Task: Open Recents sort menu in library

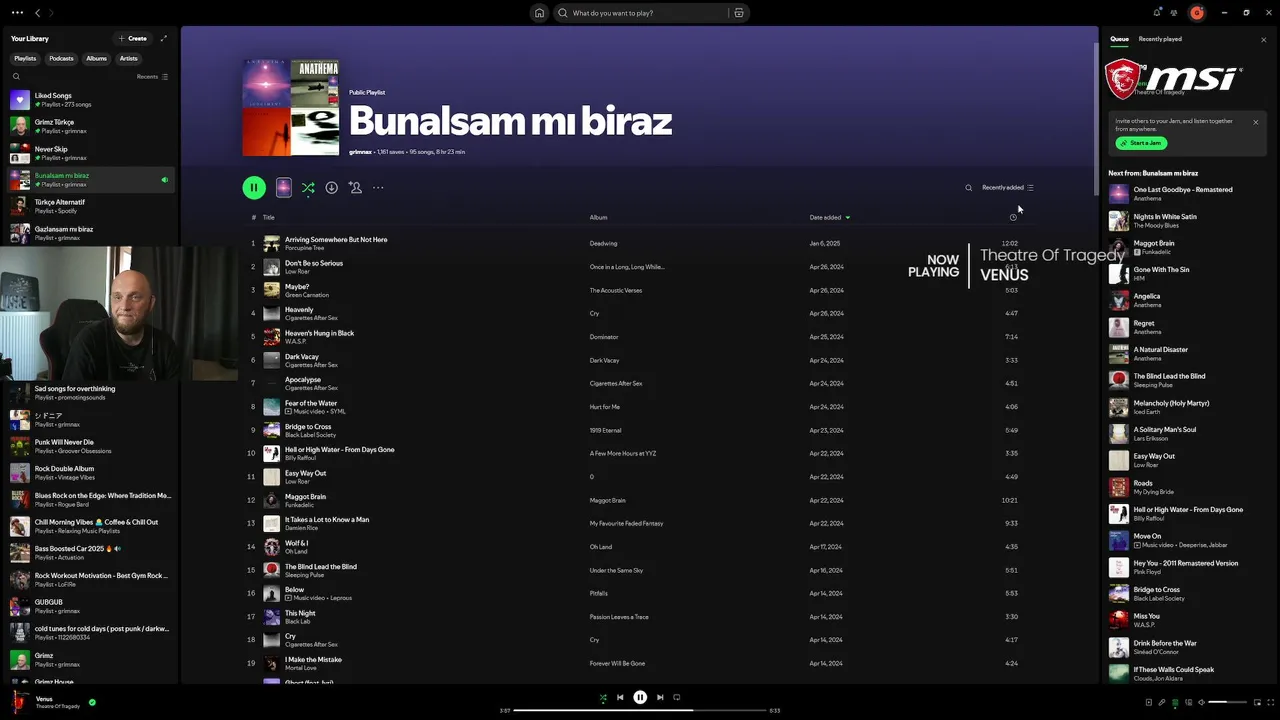Action: [152, 76]
